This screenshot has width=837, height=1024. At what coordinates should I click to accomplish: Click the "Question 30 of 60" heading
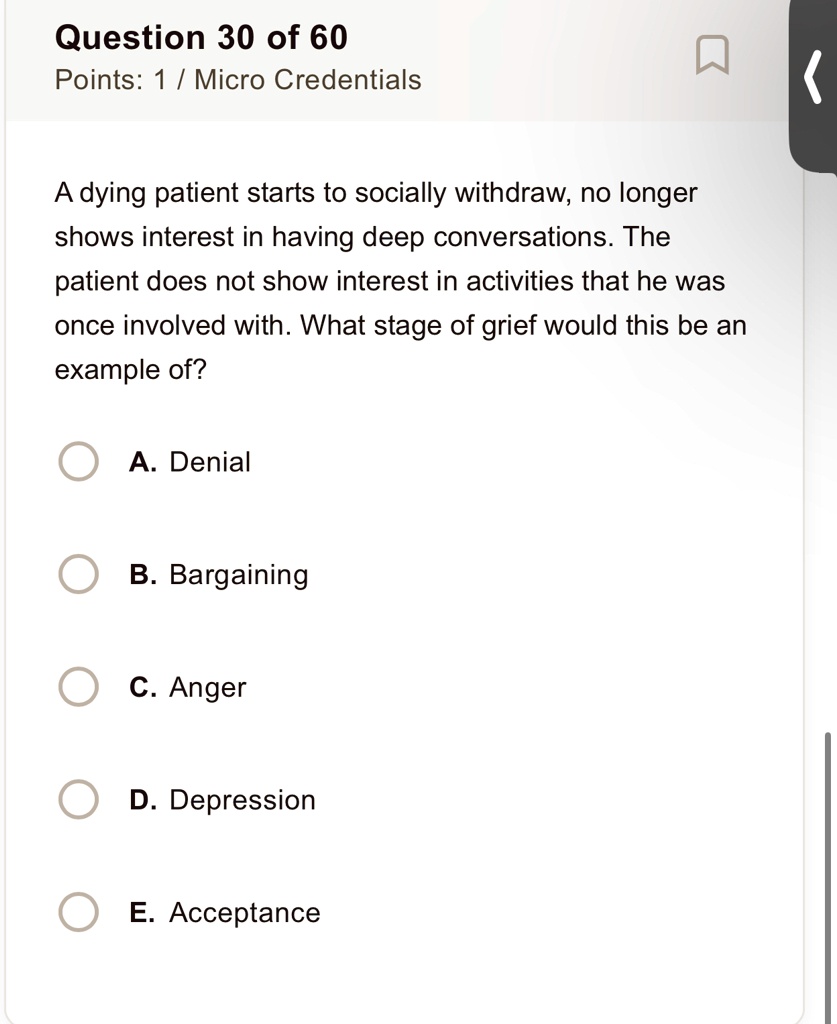pyautogui.click(x=201, y=37)
